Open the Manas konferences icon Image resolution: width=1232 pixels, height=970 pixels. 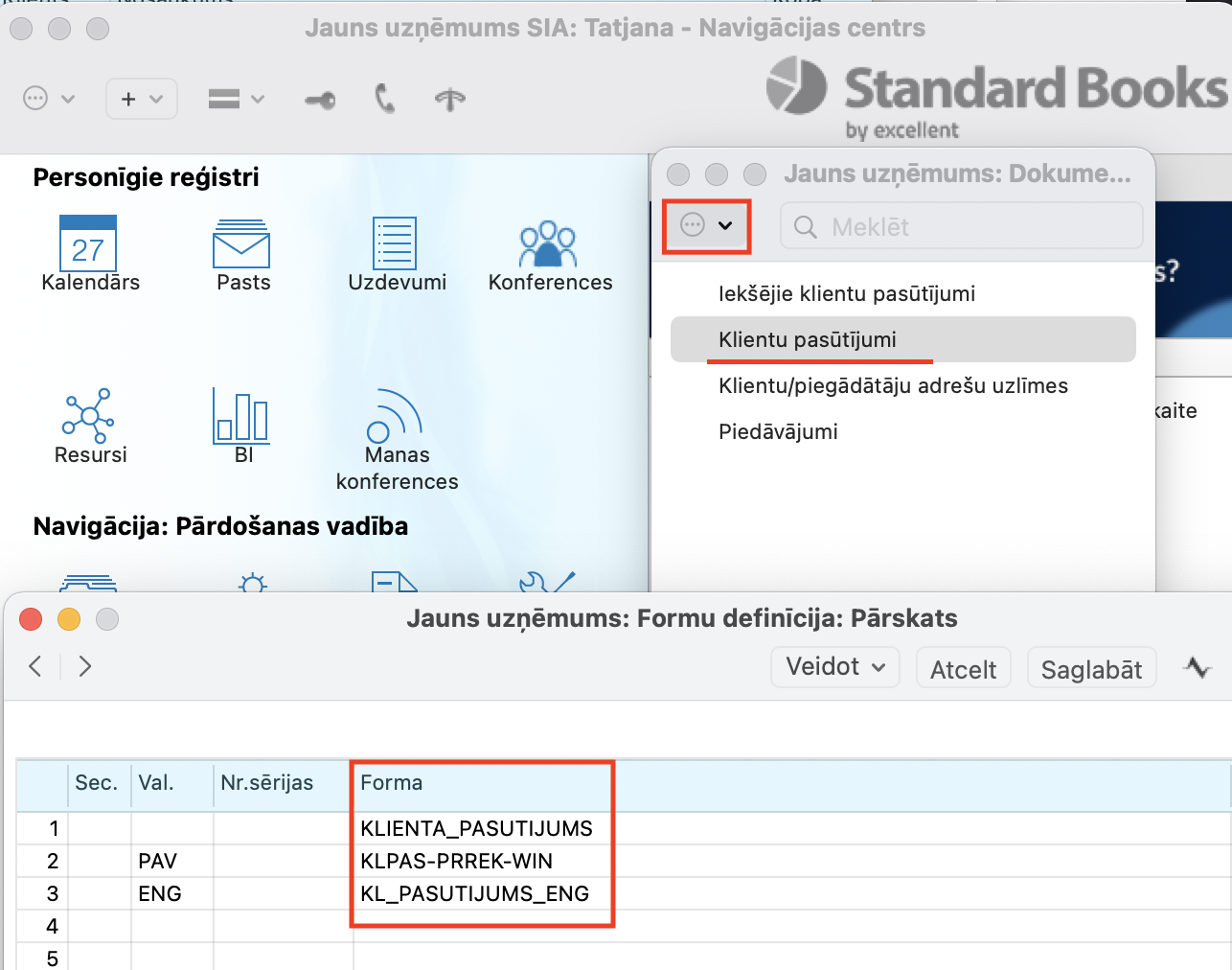click(395, 418)
